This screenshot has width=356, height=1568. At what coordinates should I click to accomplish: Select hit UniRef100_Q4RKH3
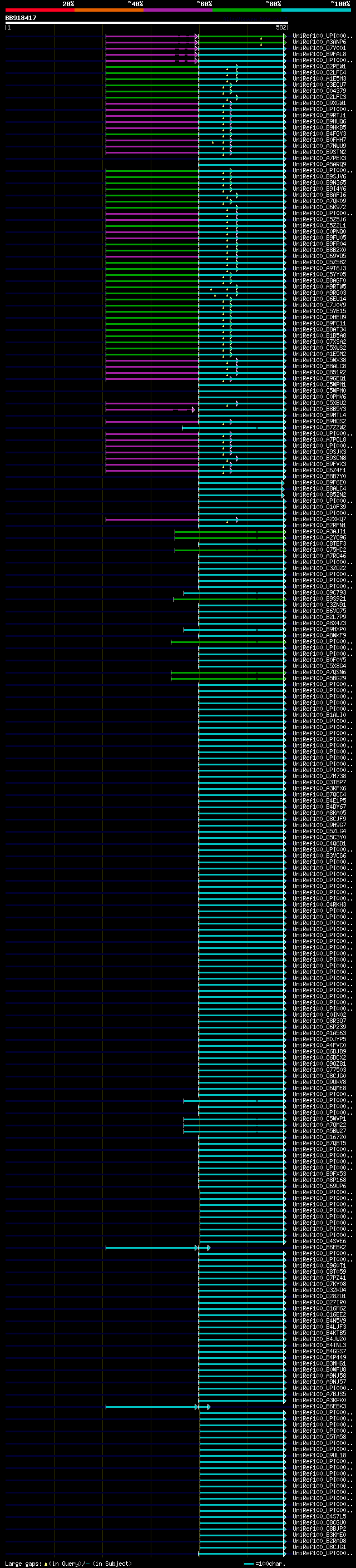(x=319, y=905)
